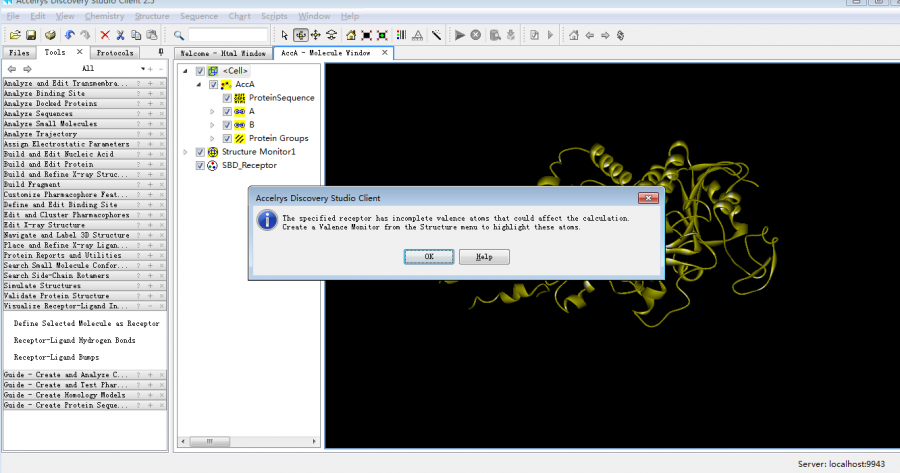This screenshot has width=900, height=473.
Task: Choose the Select arrow tool
Action: [285, 35]
